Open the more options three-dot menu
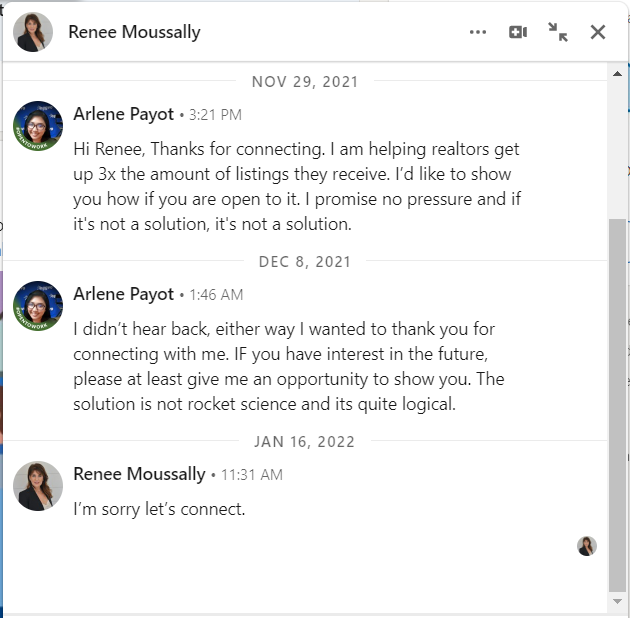The width and height of the screenshot is (630, 618). (x=478, y=32)
